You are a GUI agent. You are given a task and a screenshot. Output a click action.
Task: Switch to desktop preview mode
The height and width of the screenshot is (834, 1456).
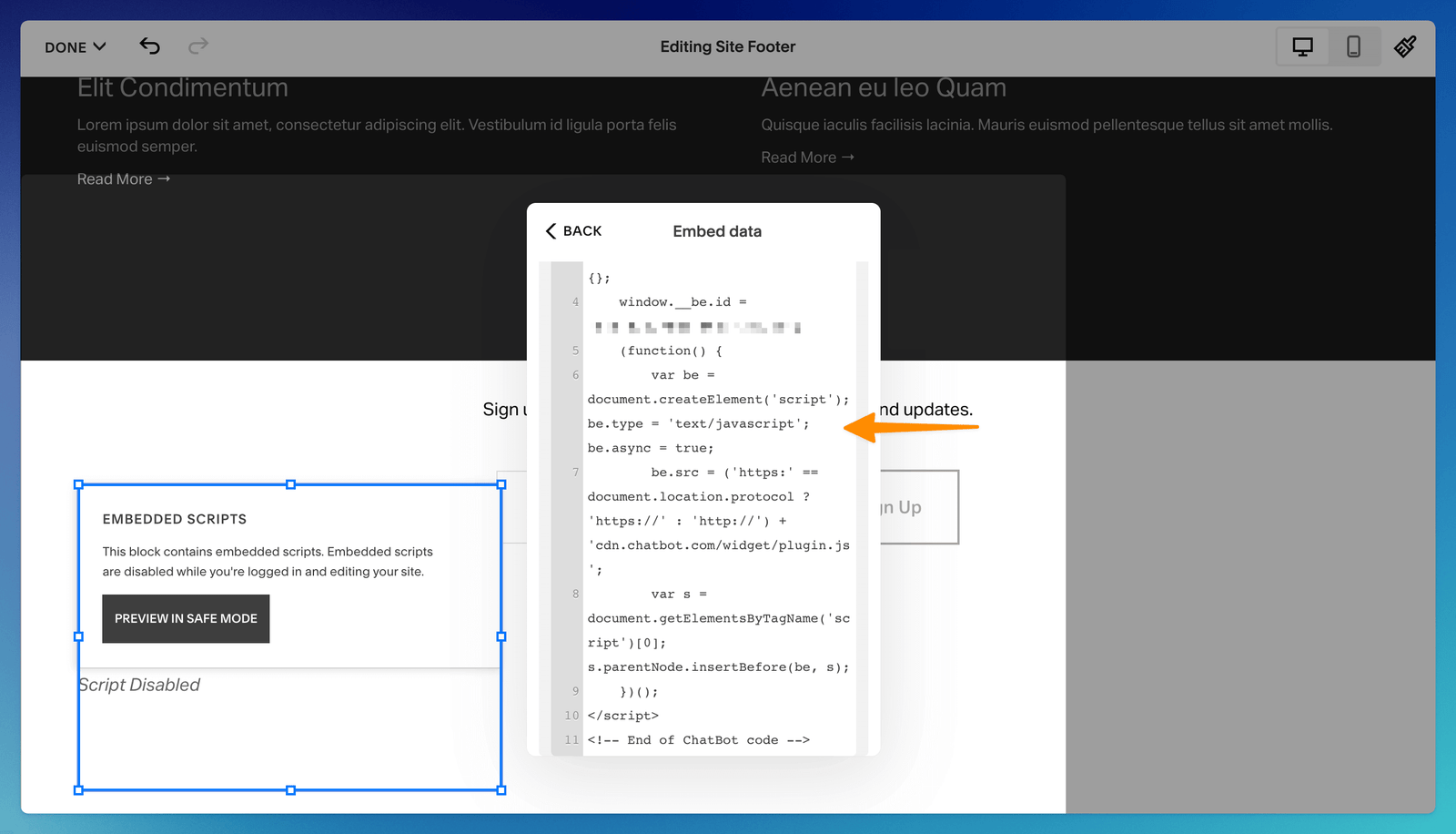[x=1302, y=47]
